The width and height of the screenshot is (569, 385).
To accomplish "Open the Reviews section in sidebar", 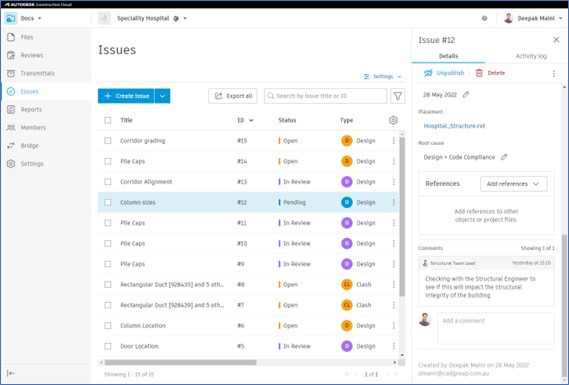I will 32,55.
